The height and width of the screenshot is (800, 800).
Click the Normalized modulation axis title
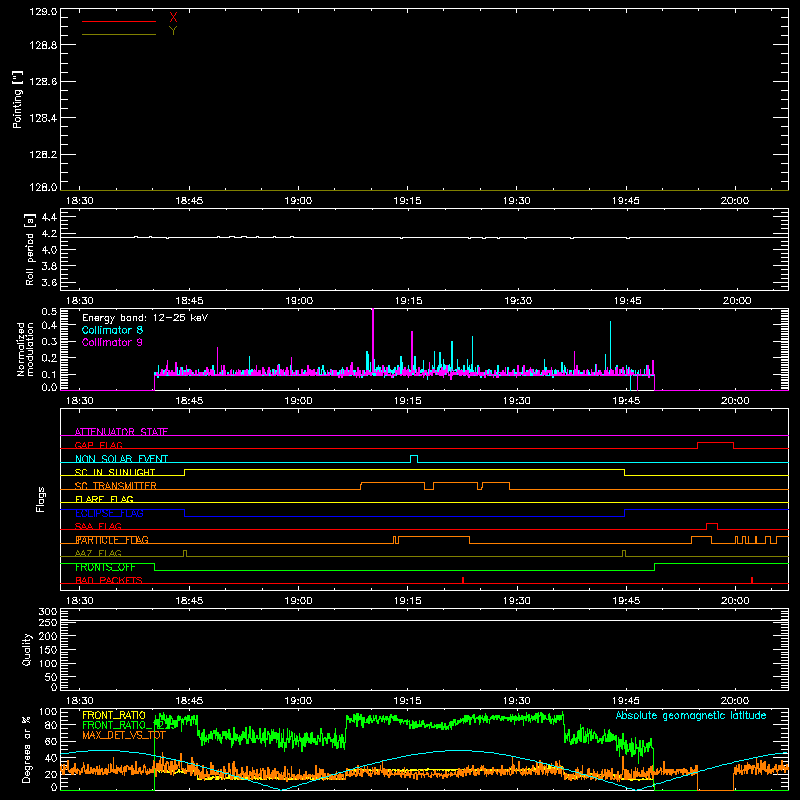[x=25, y=349]
